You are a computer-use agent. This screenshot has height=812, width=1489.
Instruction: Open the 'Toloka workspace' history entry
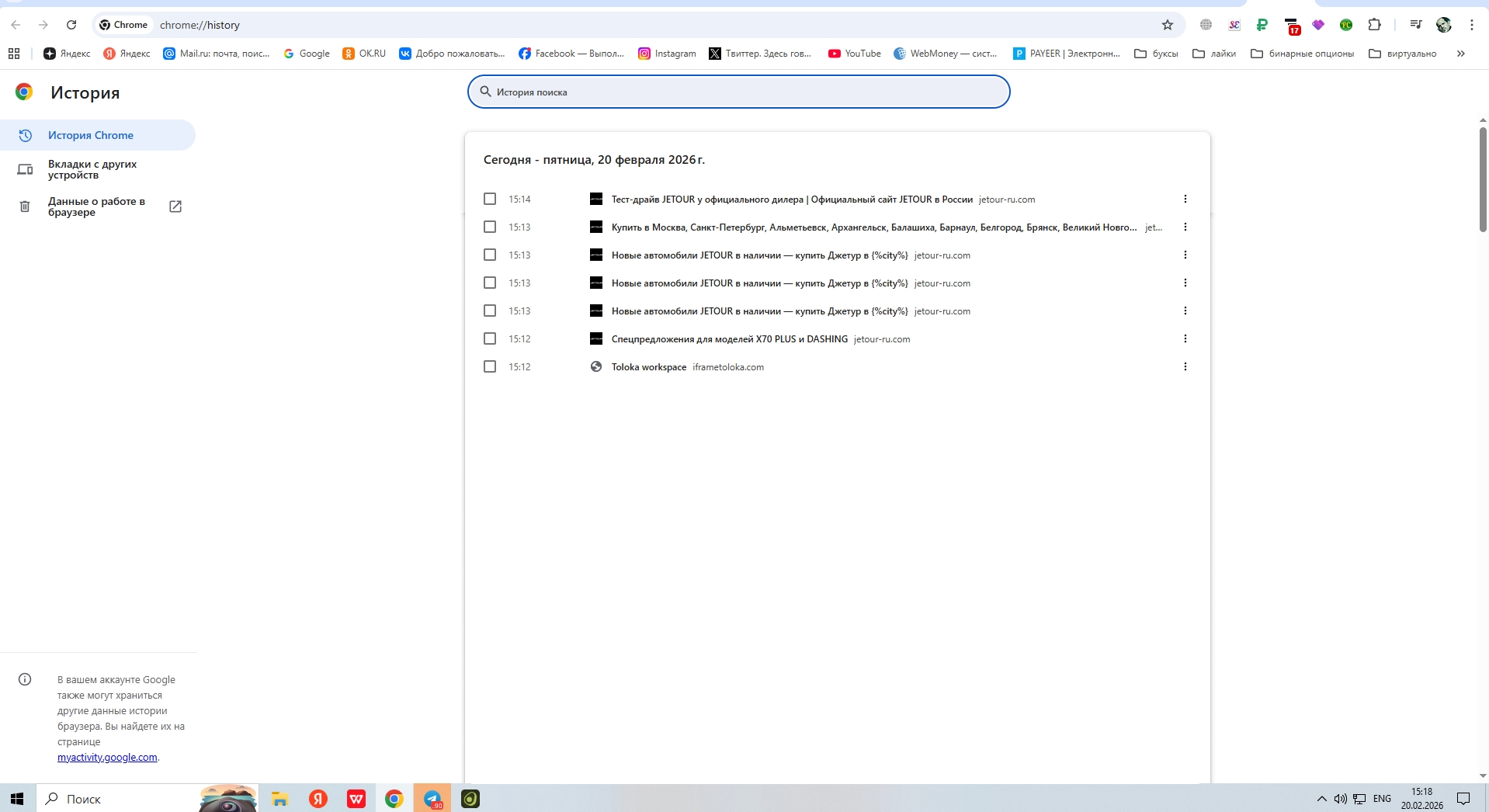(649, 367)
